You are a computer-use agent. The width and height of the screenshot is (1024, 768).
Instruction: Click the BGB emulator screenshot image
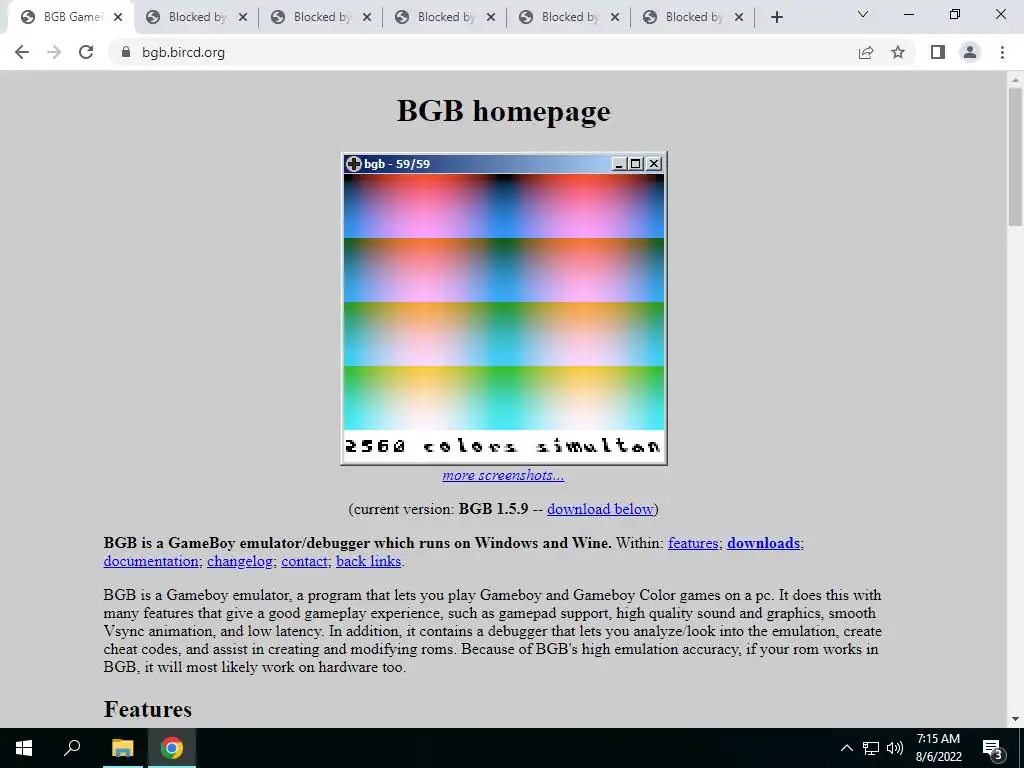pyautogui.click(x=504, y=309)
